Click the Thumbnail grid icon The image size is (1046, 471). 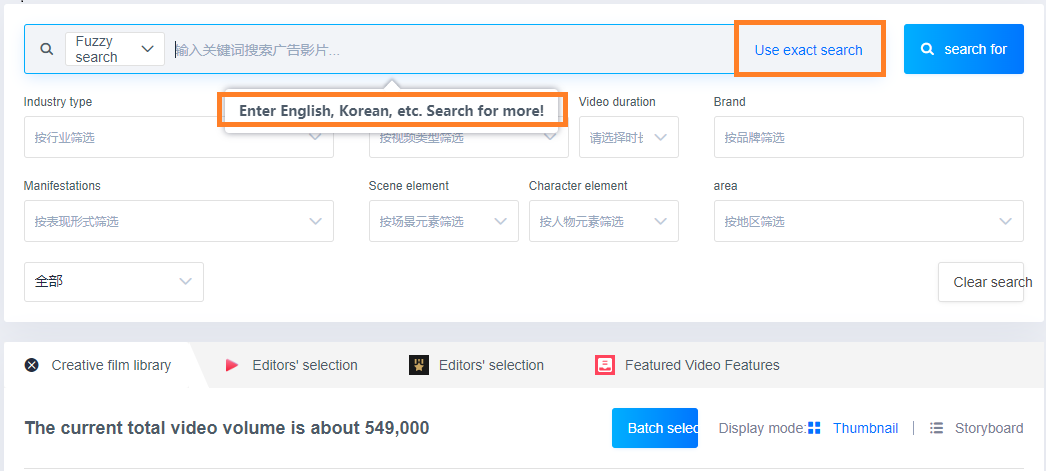point(814,428)
